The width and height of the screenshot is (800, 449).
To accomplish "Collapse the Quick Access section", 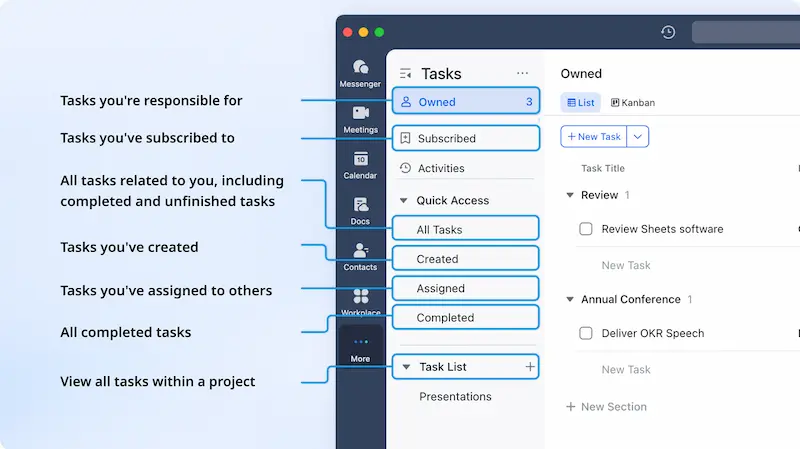I will click(404, 201).
